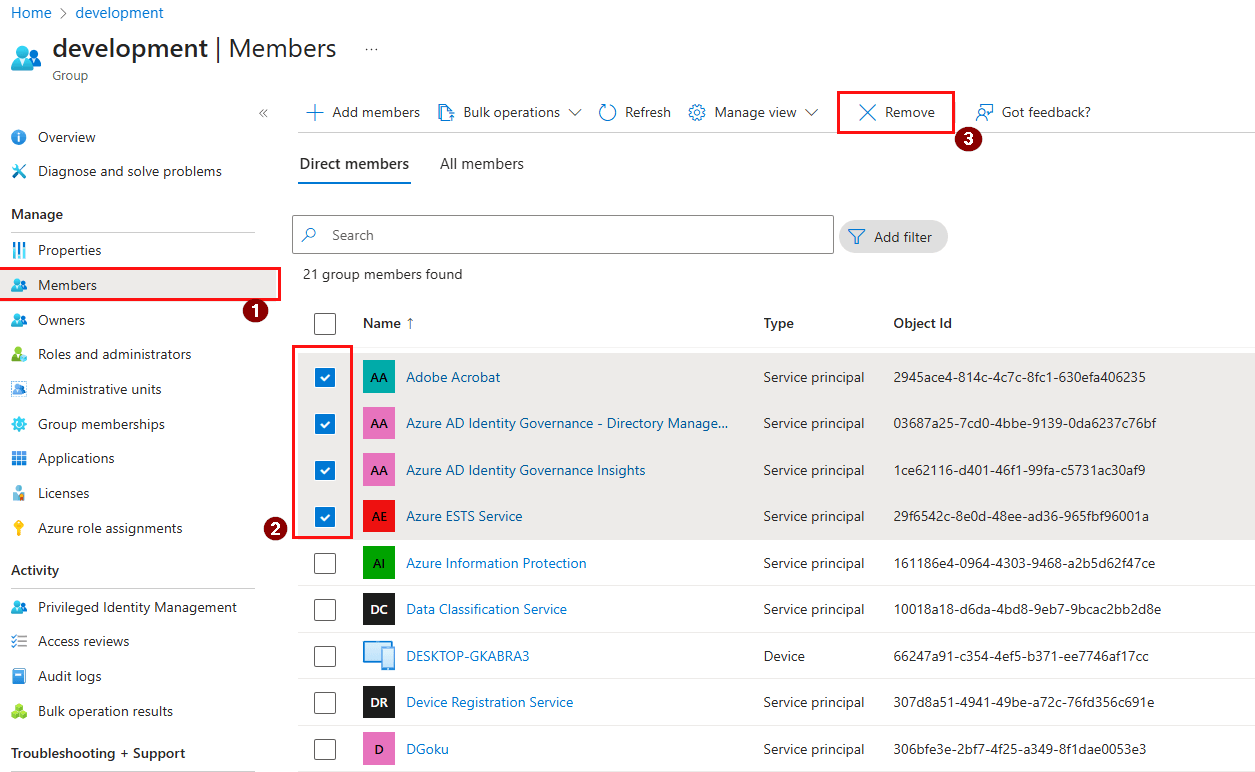
Task: Check the Azure Information Protection checkbox
Action: point(324,563)
